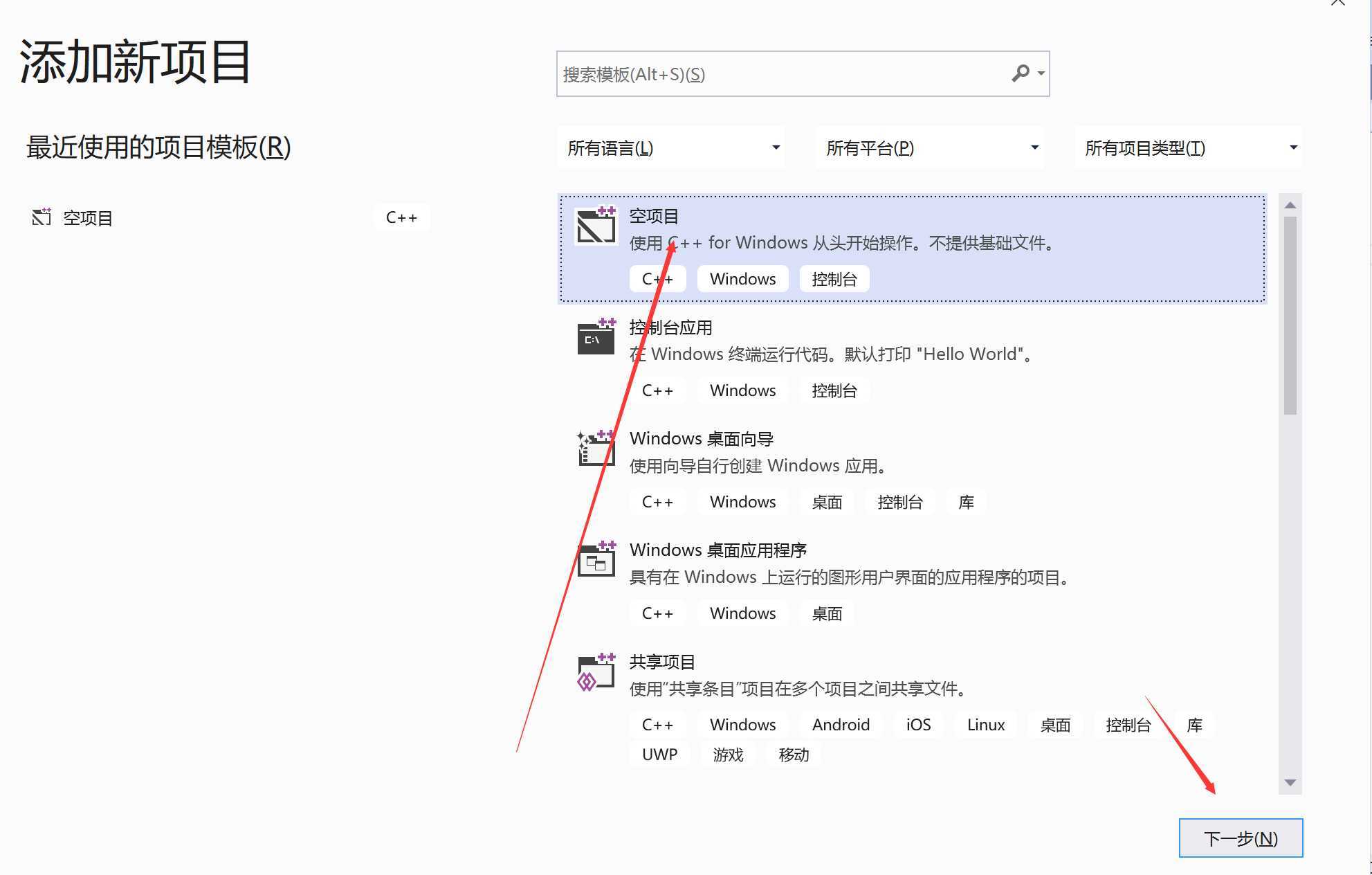Click the Windows tag under 共享项目
1372x875 pixels.
[x=742, y=724]
